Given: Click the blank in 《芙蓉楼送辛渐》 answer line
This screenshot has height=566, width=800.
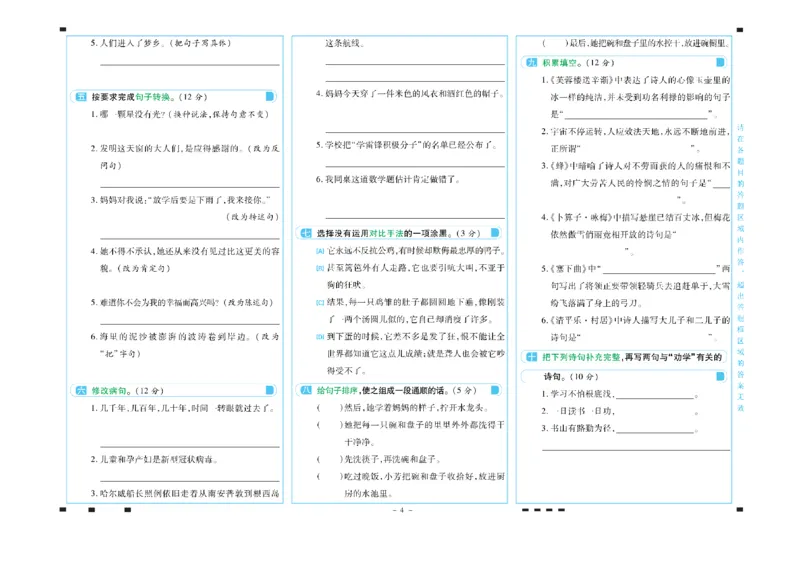Looking at the screenshot, I should 636,117.
